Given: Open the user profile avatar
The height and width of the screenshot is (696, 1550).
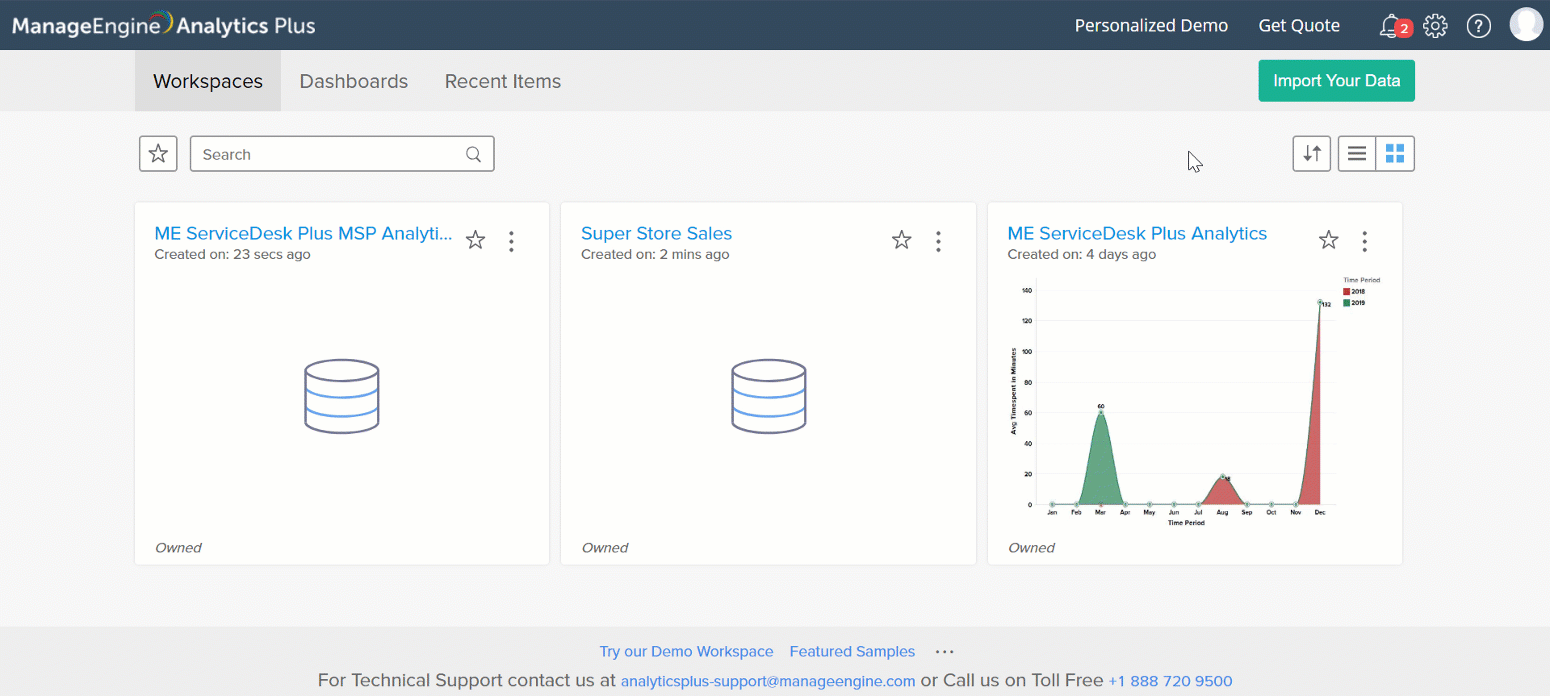Looking at the screenshot, I should point(1525,24).
